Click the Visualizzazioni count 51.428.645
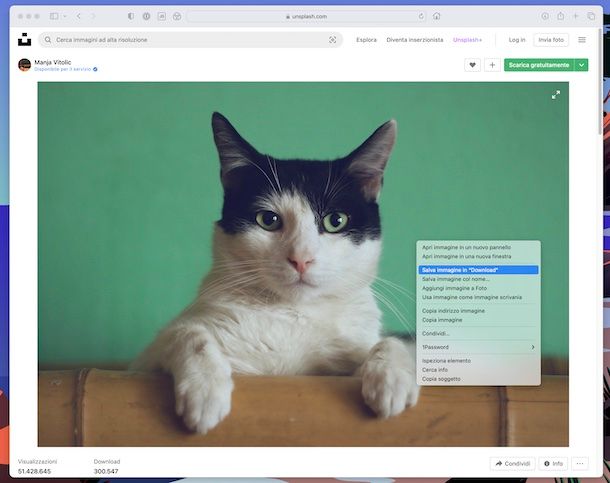Screen dimensions: 610x483 (34, 471)
